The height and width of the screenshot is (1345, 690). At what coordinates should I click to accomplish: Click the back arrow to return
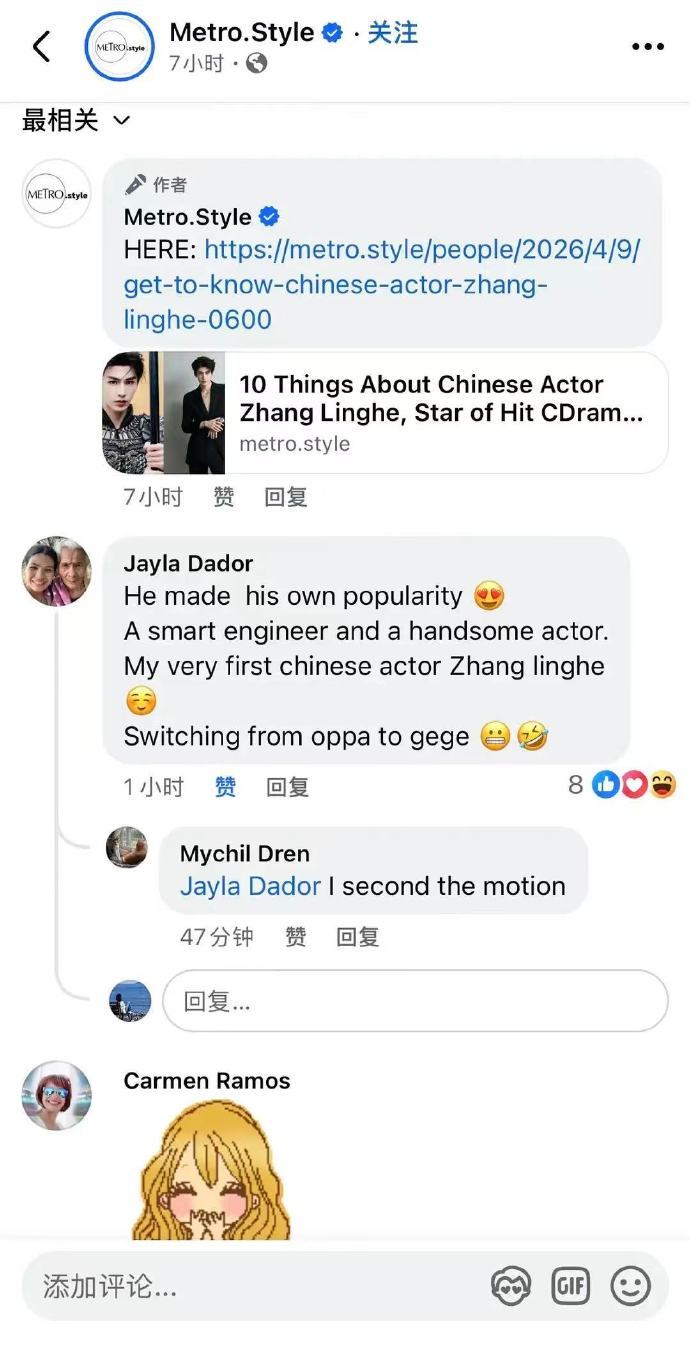click(x=40, y=45)
